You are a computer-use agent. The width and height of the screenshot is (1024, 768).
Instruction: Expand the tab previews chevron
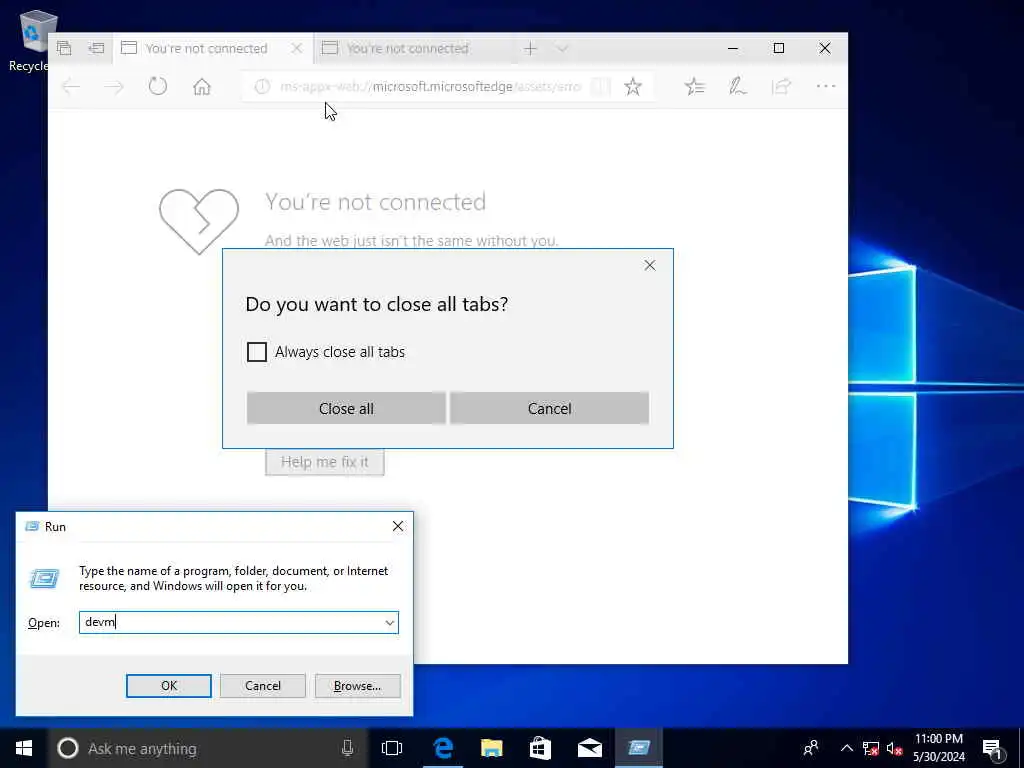(562, 48)
